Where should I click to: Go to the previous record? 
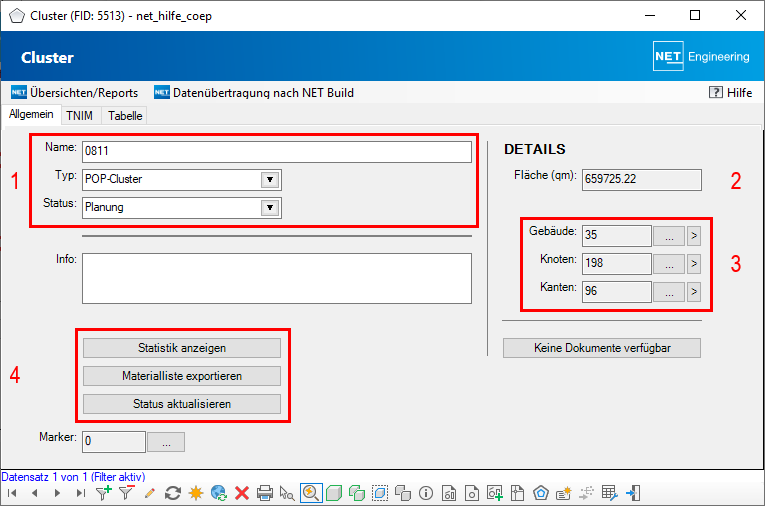(x=35, y=493)
